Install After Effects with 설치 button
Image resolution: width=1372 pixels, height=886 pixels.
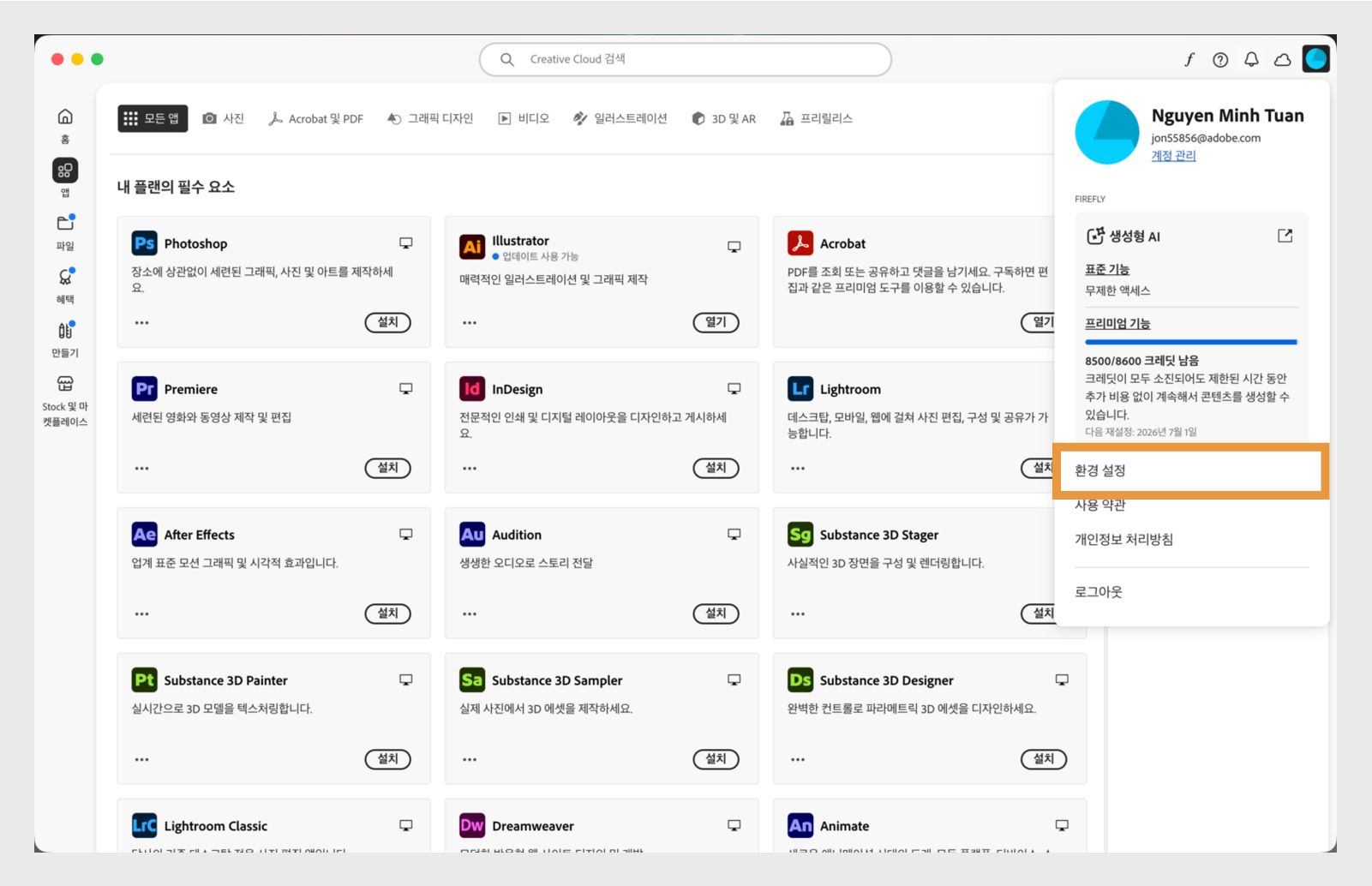(x=388, y=614)
